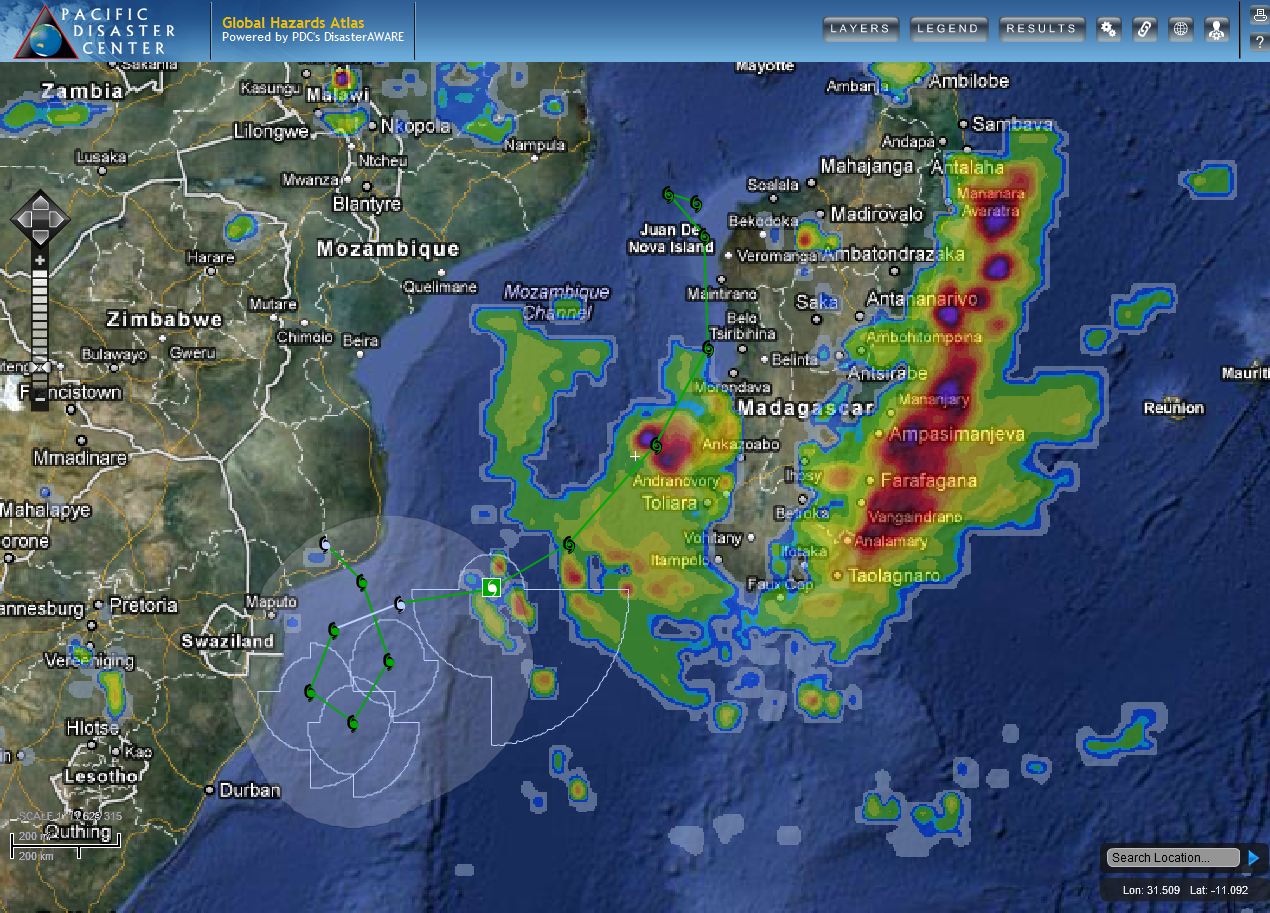Pan map up with north arrow
The width and height of the screenshot is (1270, 913).
[39, 202]
